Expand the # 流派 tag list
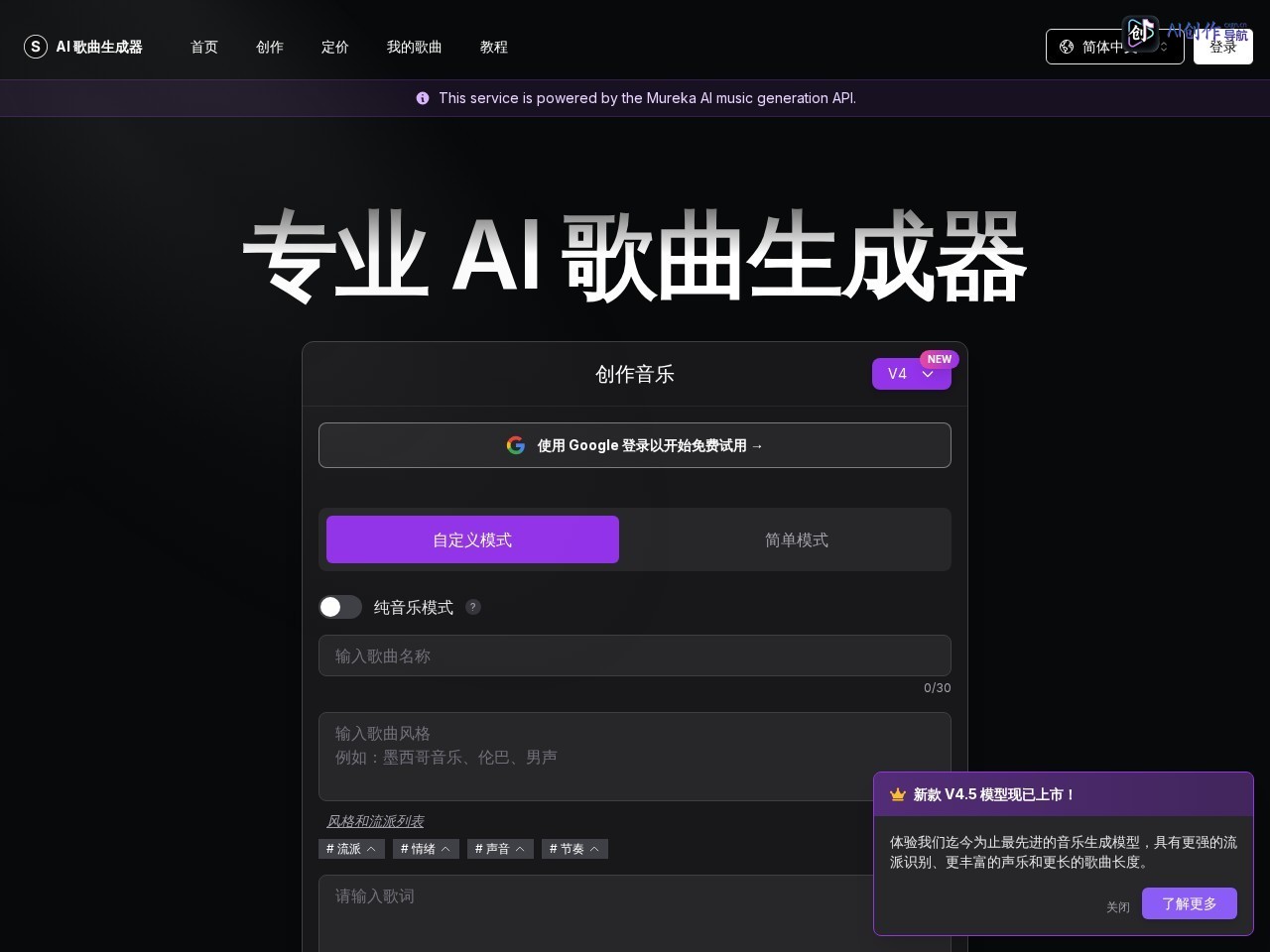The height and width of the screenshot is (952, 1270). point(351,849)
